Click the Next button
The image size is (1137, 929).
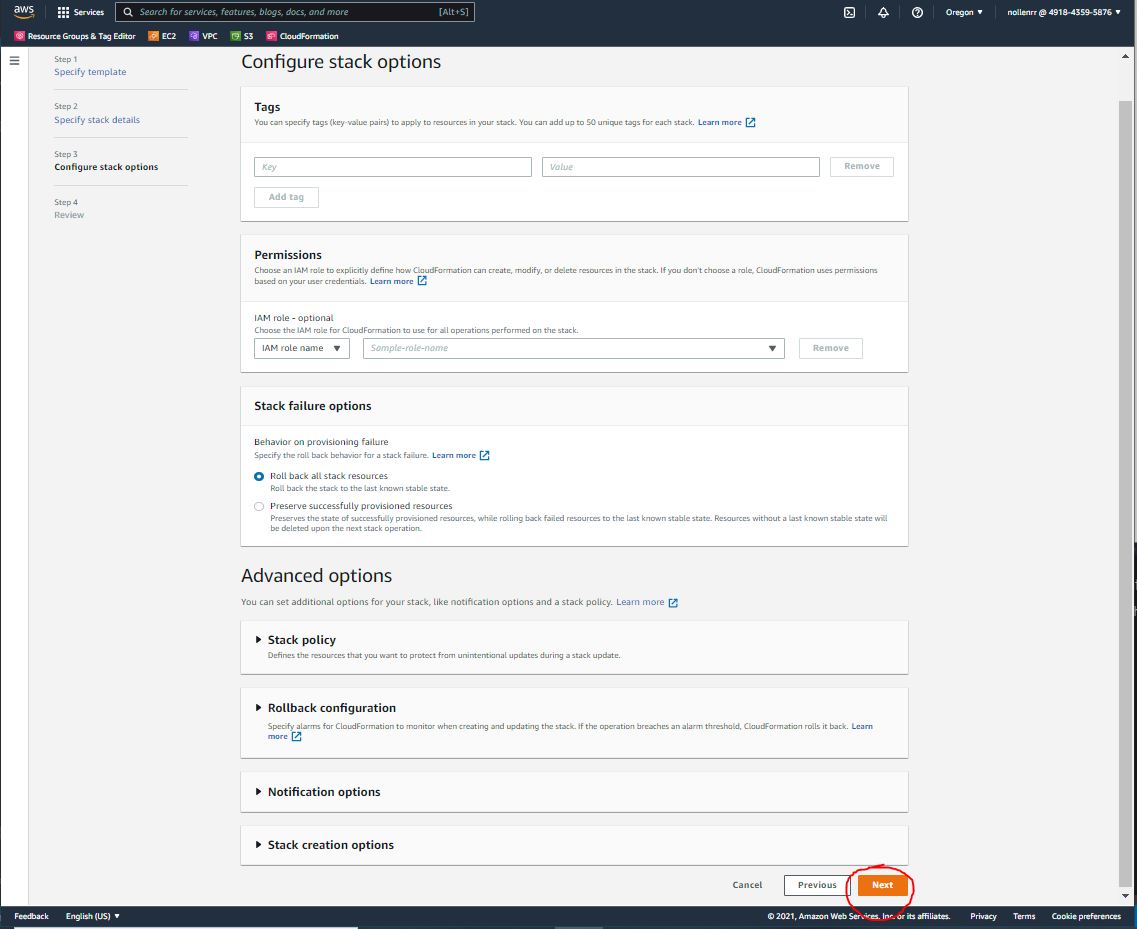[882, 885]
